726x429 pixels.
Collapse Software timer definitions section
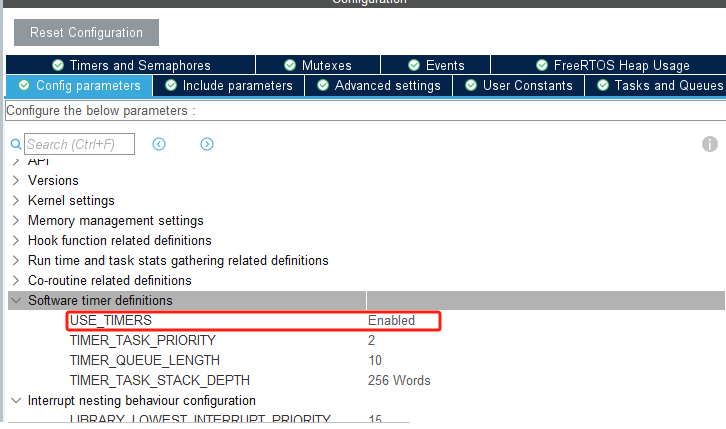(16, 300)
